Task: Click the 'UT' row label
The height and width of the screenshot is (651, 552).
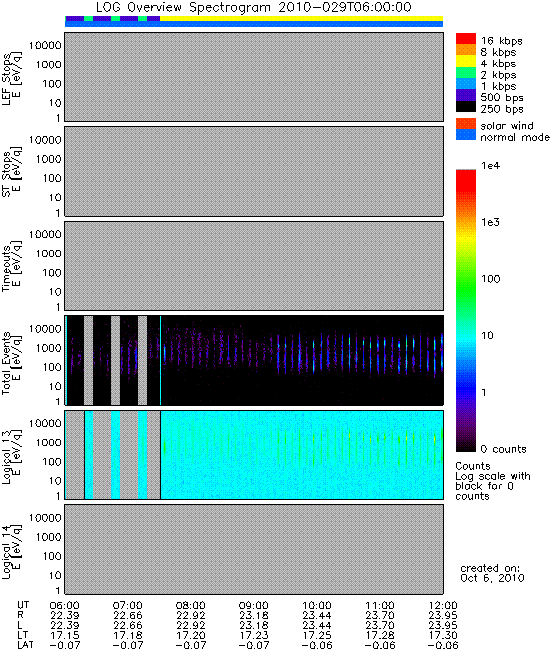Action: [x=23, y=605]
